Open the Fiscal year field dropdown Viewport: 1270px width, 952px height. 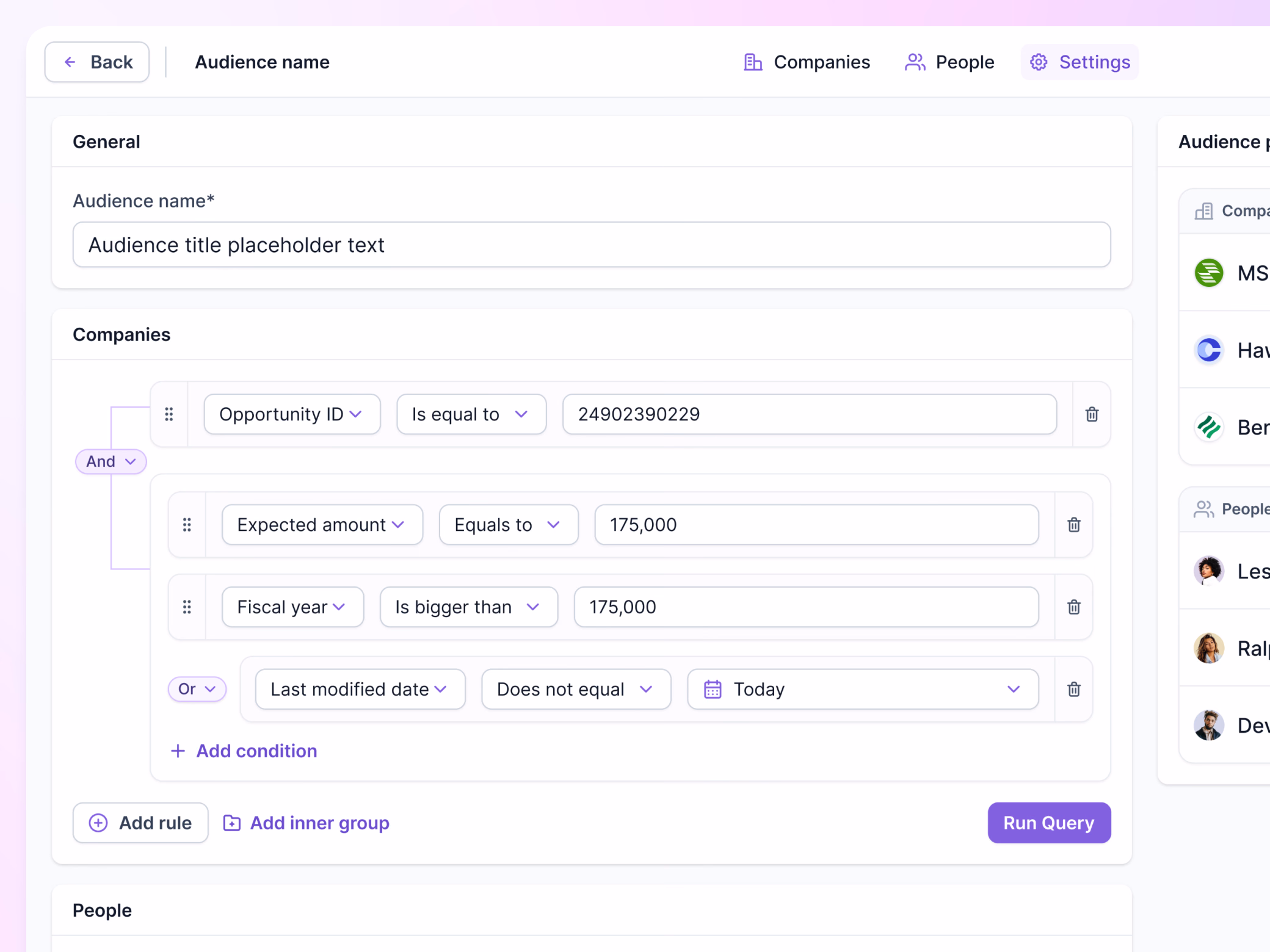293,607
